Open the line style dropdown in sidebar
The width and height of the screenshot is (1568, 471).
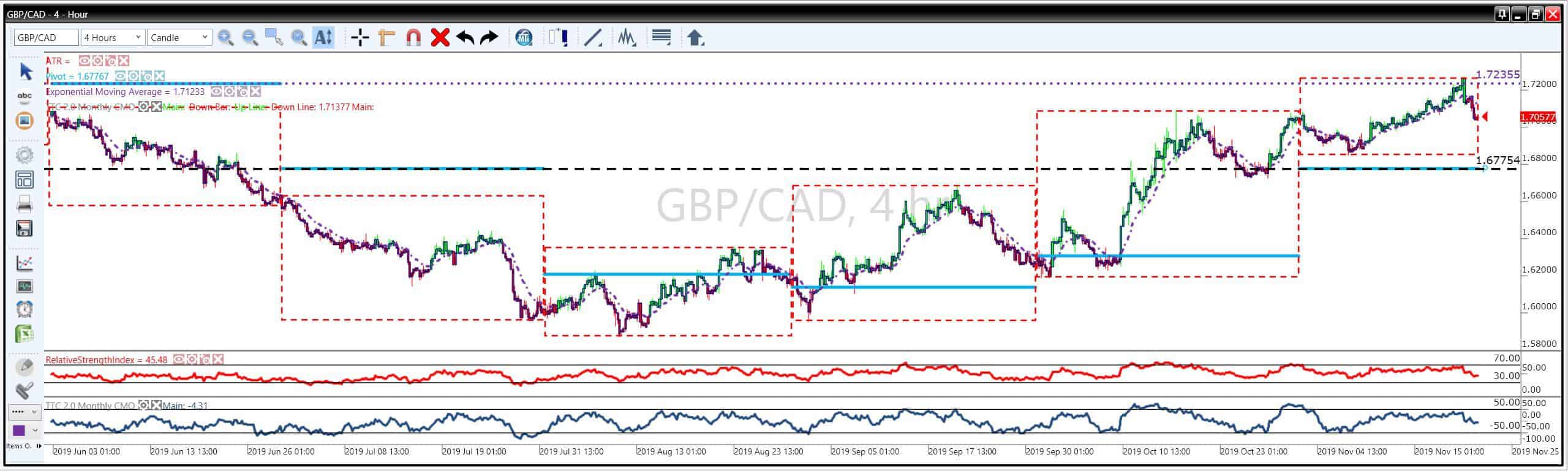point(24,412)
